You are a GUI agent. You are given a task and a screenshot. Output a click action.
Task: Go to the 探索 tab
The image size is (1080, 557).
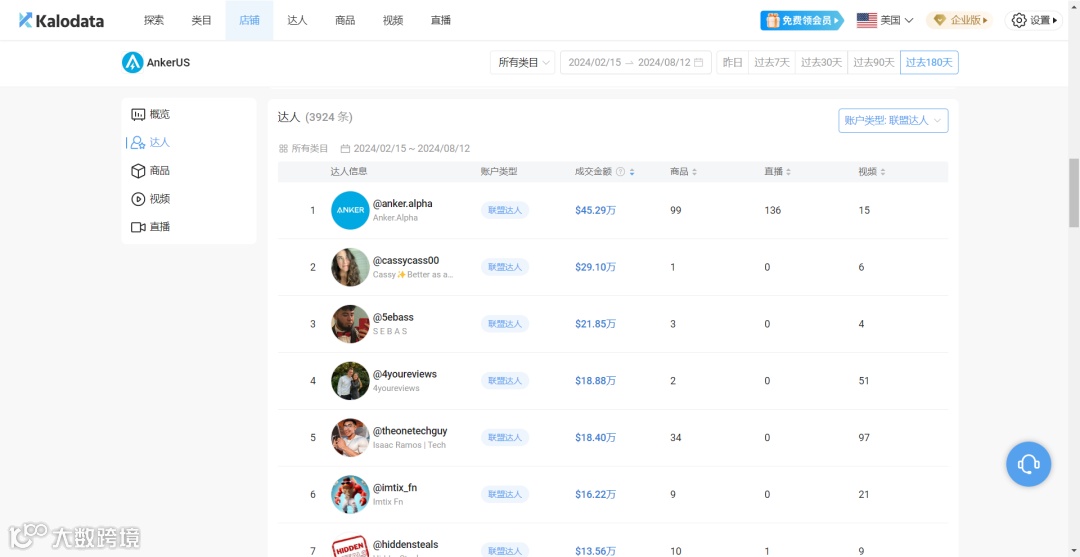coord(154,21)
